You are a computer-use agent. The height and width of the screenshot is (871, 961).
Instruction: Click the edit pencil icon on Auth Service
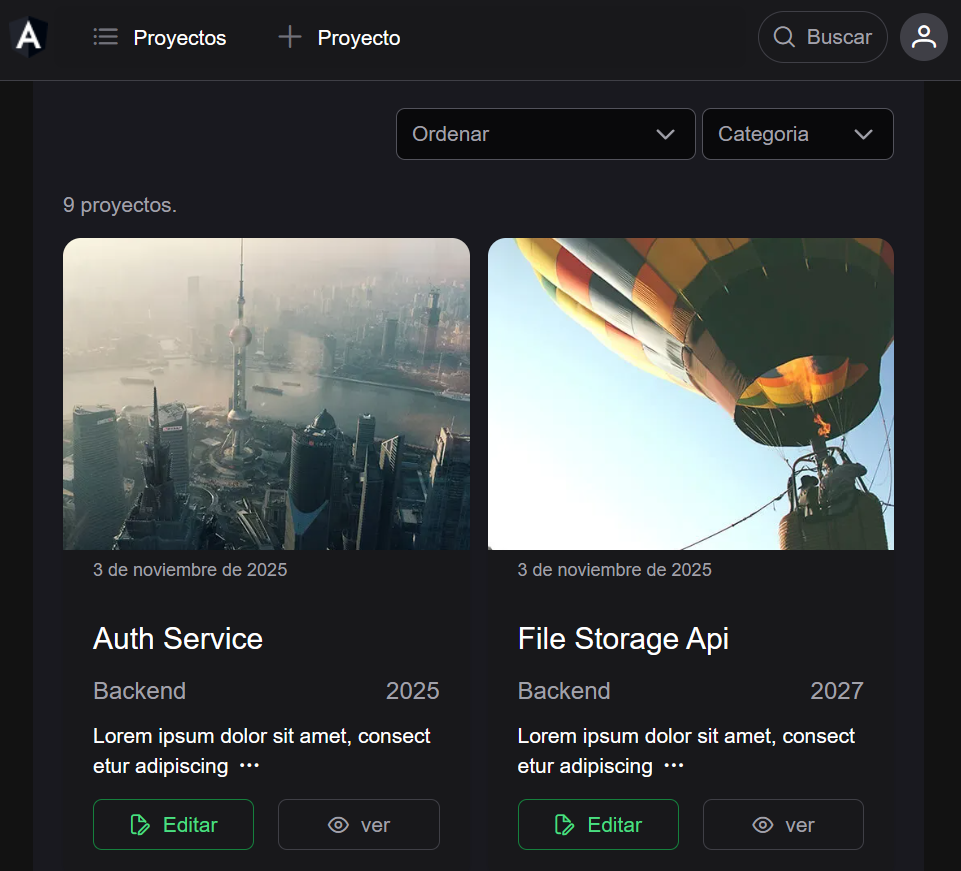140,825
